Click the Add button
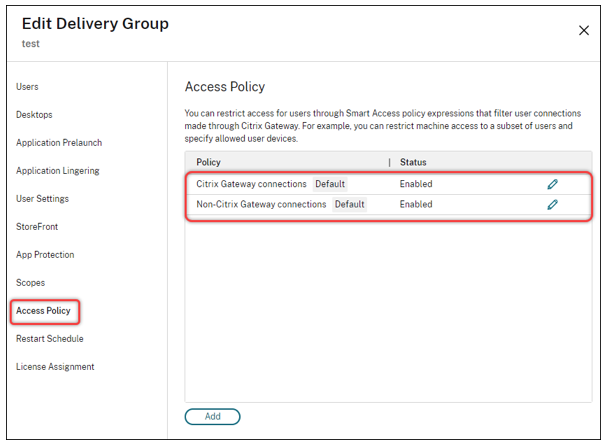Viewport: 607px width, 444px height. pos(212,416)
